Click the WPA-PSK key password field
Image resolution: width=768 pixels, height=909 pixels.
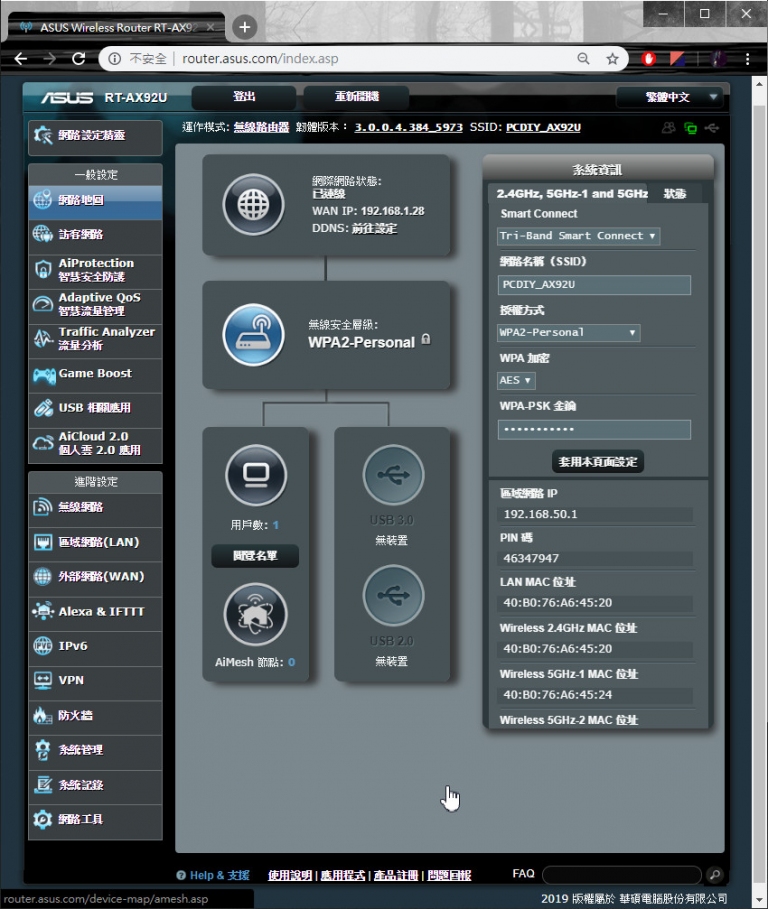[x=594, y=430]
